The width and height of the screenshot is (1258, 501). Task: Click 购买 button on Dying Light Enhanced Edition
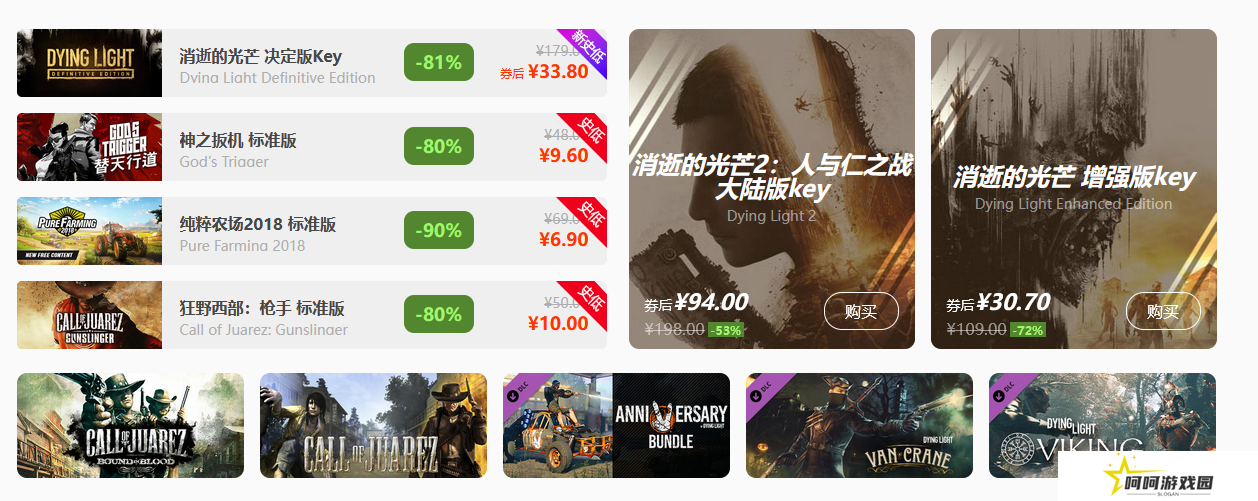tap(1163, 311)
